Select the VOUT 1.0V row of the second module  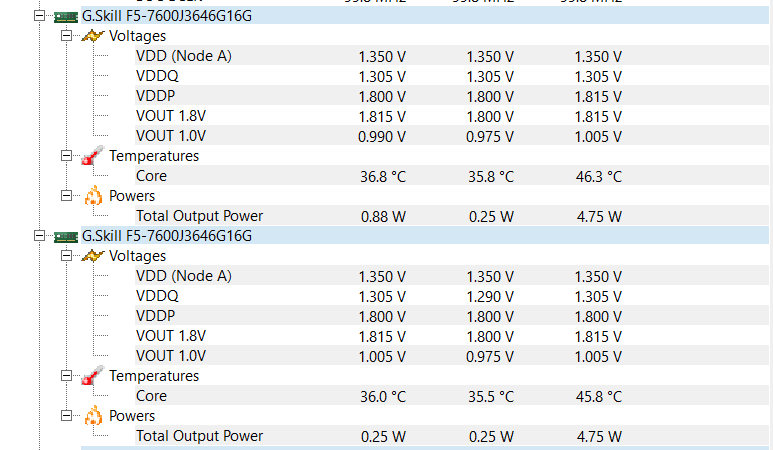tap(452, 355)
